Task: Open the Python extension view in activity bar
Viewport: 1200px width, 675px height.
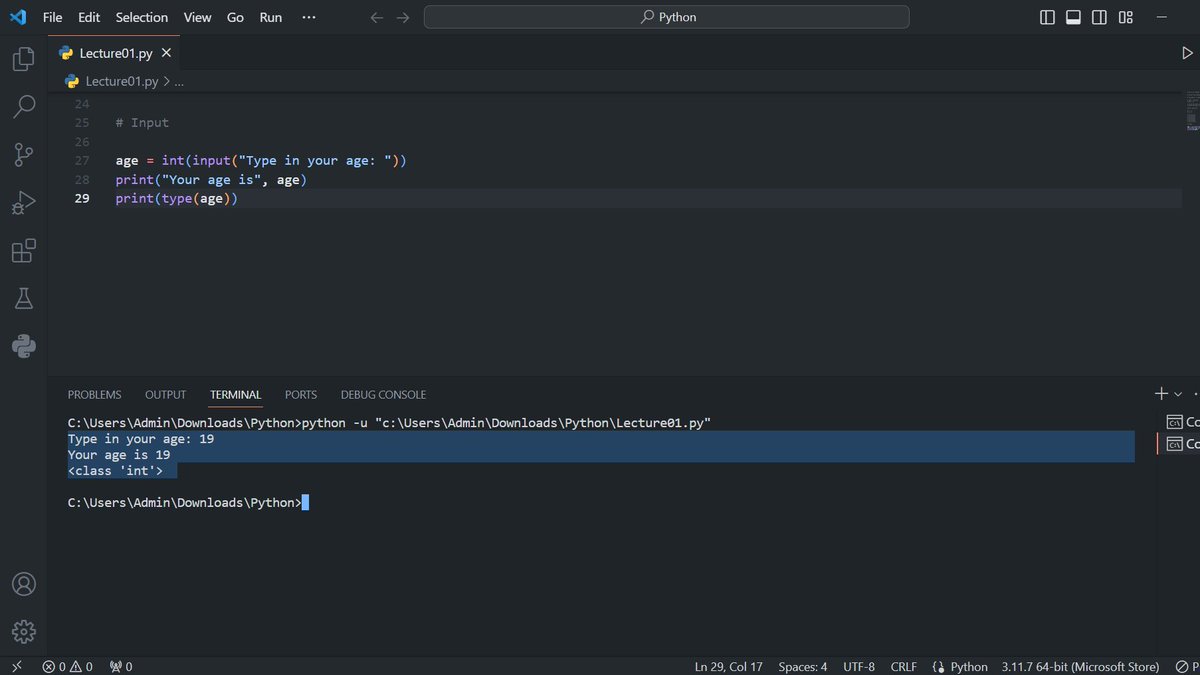Action: pos(24,346)
